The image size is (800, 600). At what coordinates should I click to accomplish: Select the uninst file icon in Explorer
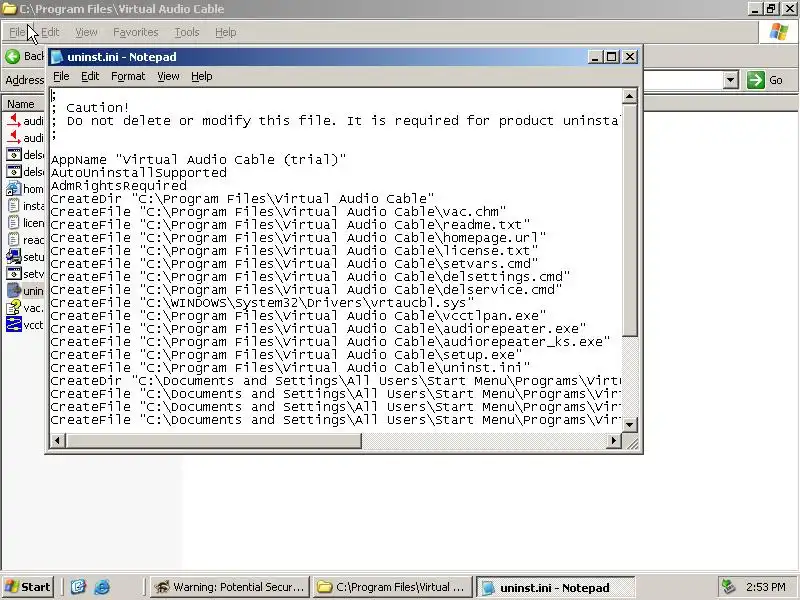pos(14,291)
